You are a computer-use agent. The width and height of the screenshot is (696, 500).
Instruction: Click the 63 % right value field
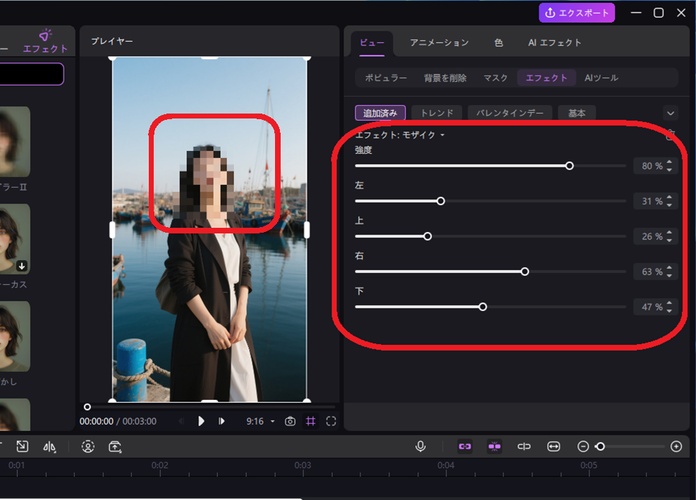click(x=651, y=271)
